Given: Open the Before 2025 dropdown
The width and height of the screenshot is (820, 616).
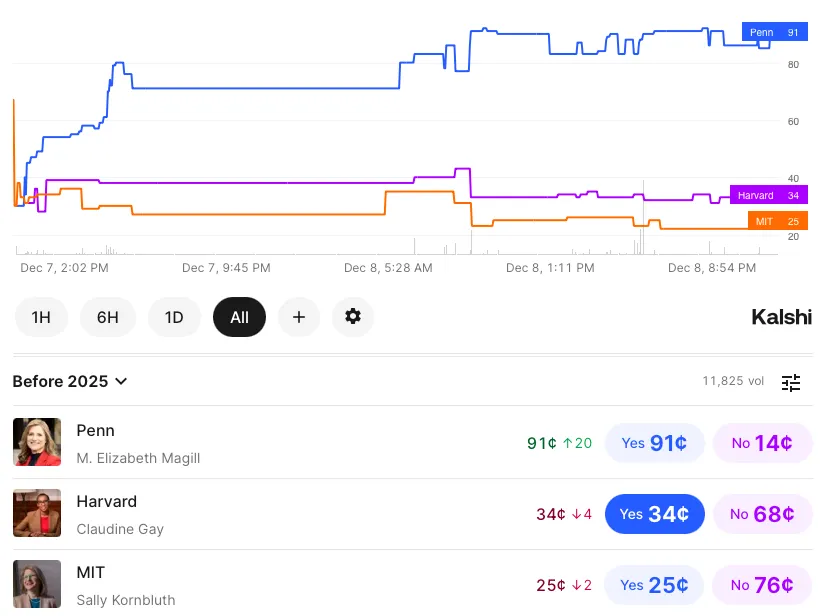Looking at the screenshot, I should click(x=70, y=381).
